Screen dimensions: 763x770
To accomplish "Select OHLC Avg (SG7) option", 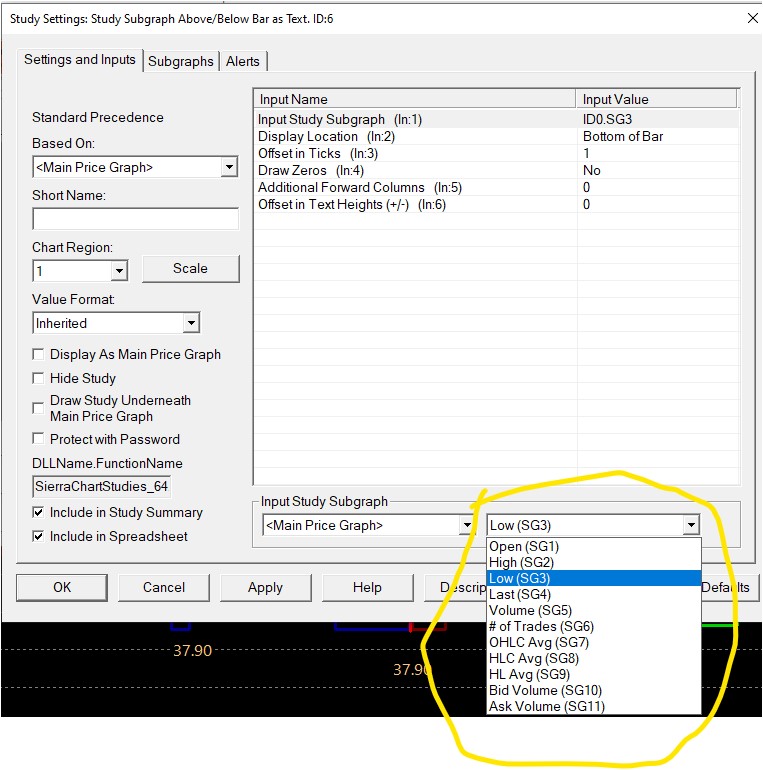I will click(594, 642).
